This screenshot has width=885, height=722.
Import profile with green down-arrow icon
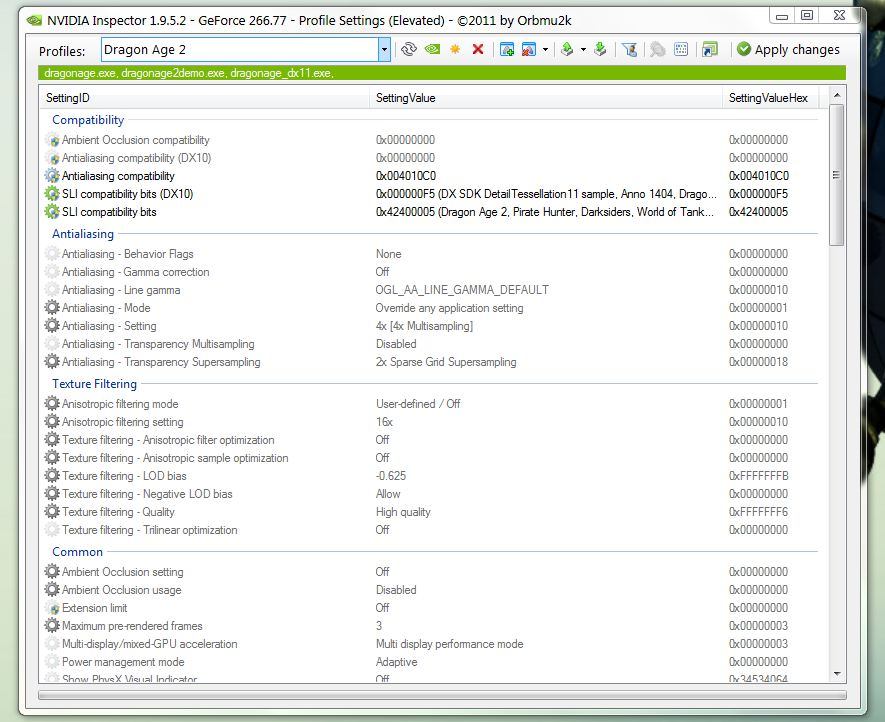click(x=600, y=50)
